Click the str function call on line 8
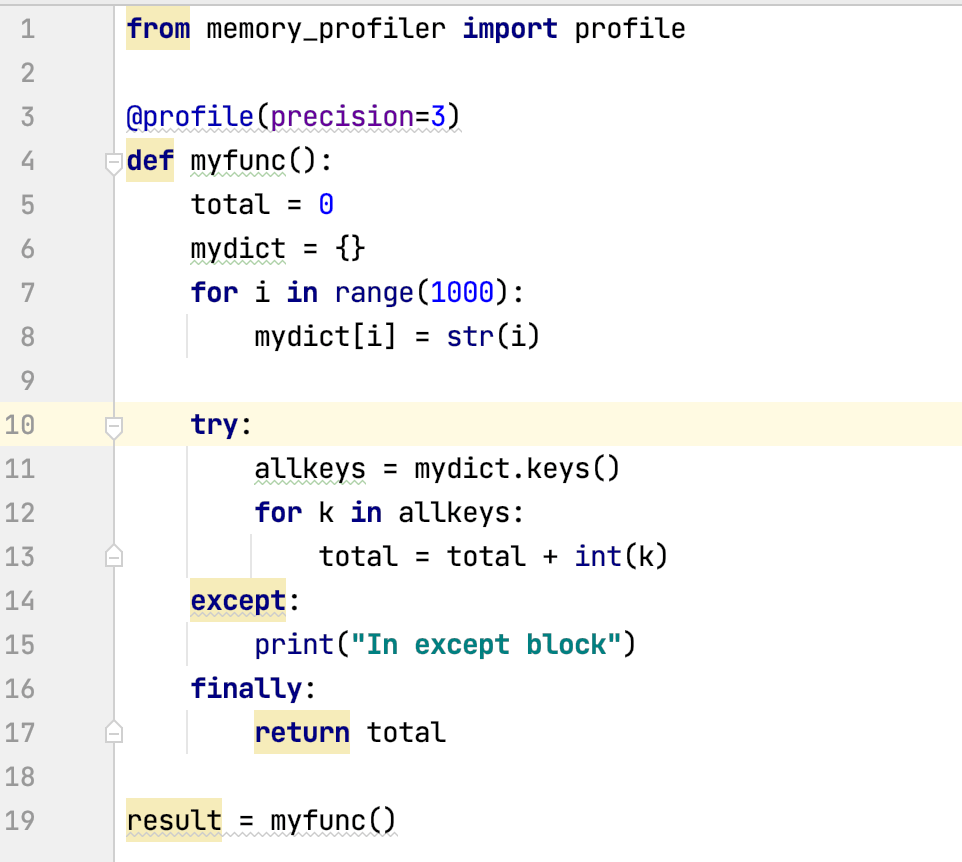Viewport: 962px width, 862px height. point(468,336)
